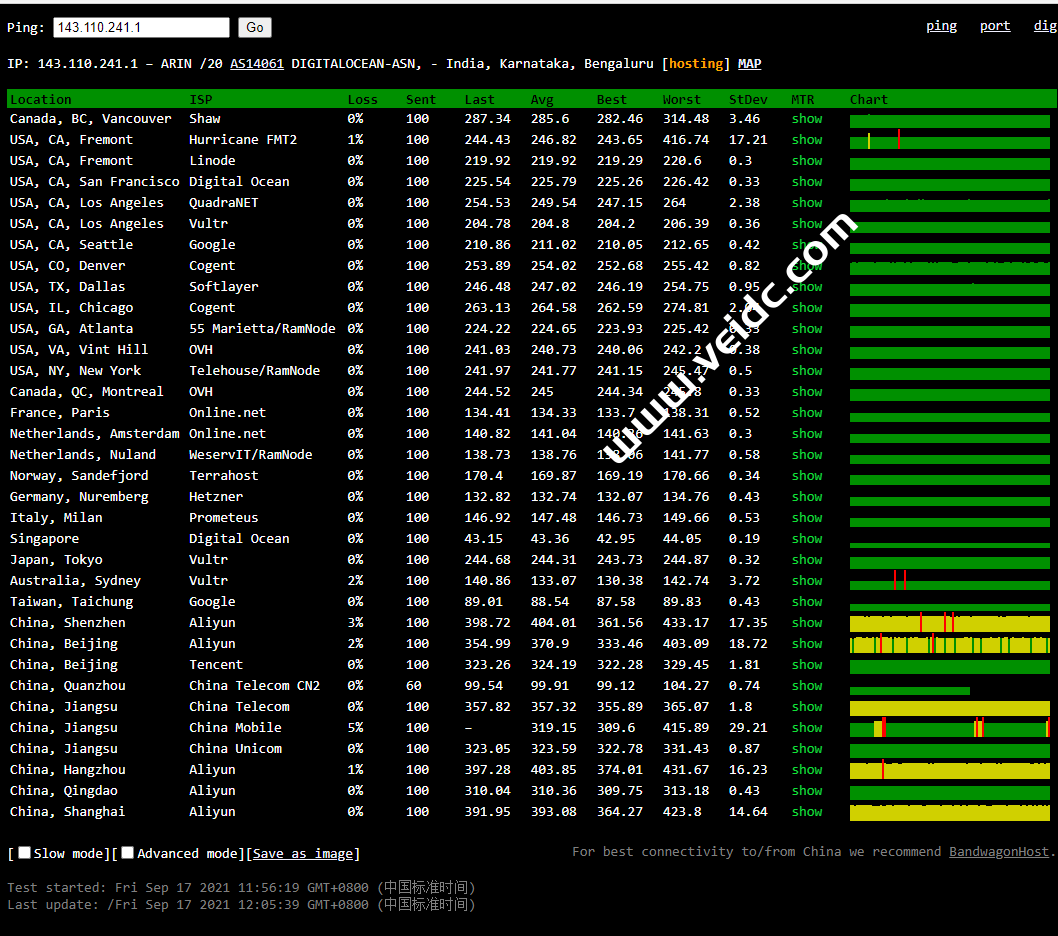Open the dig tool link at top right
This screenshot has width=1058, height=936.
[x=1044, y=26]
